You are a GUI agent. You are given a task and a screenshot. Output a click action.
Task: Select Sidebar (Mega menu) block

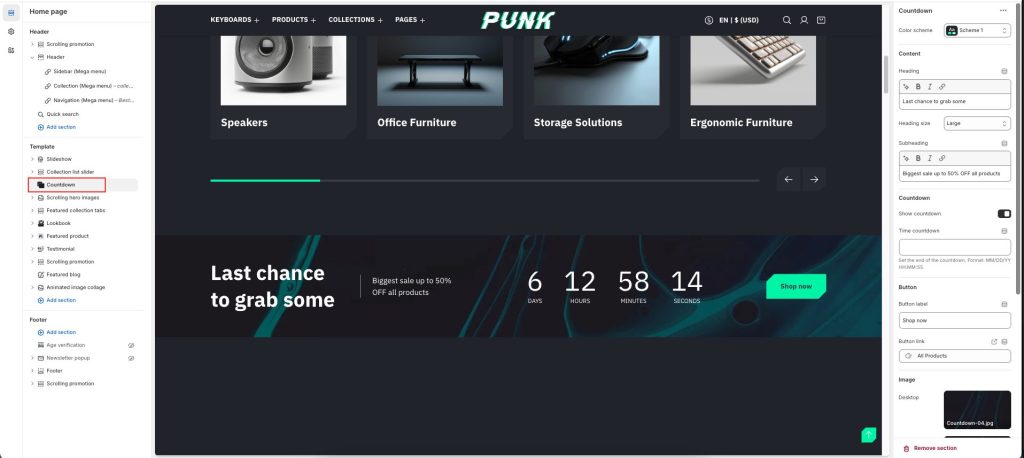80,71
